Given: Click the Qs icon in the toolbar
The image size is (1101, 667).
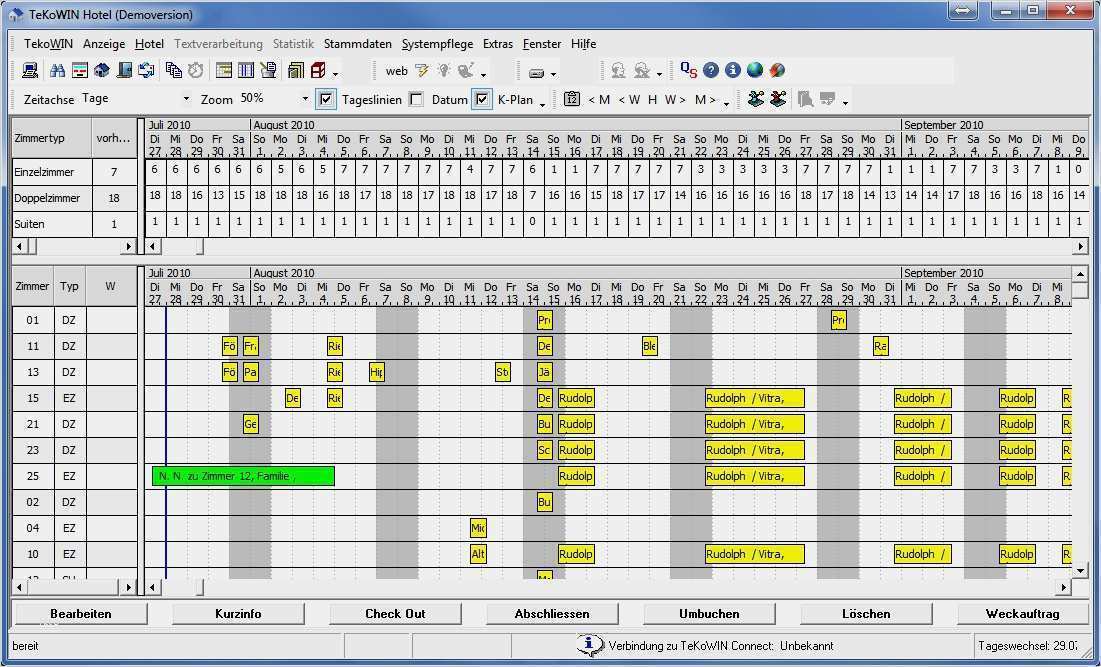Looking at the screenshot, I should [x=687, y=70].
